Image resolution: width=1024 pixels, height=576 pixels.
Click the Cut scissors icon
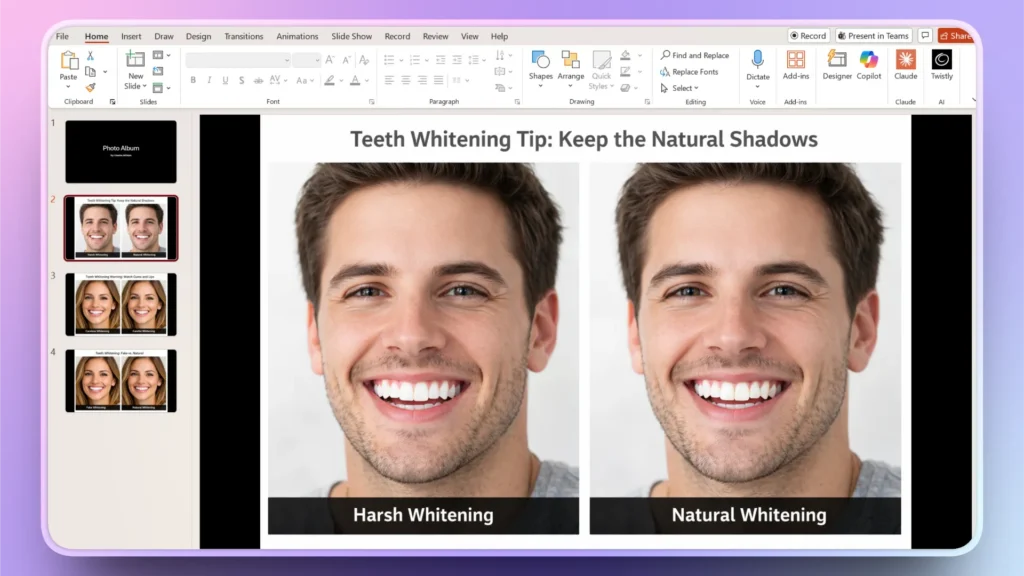[x=90, y=56]
